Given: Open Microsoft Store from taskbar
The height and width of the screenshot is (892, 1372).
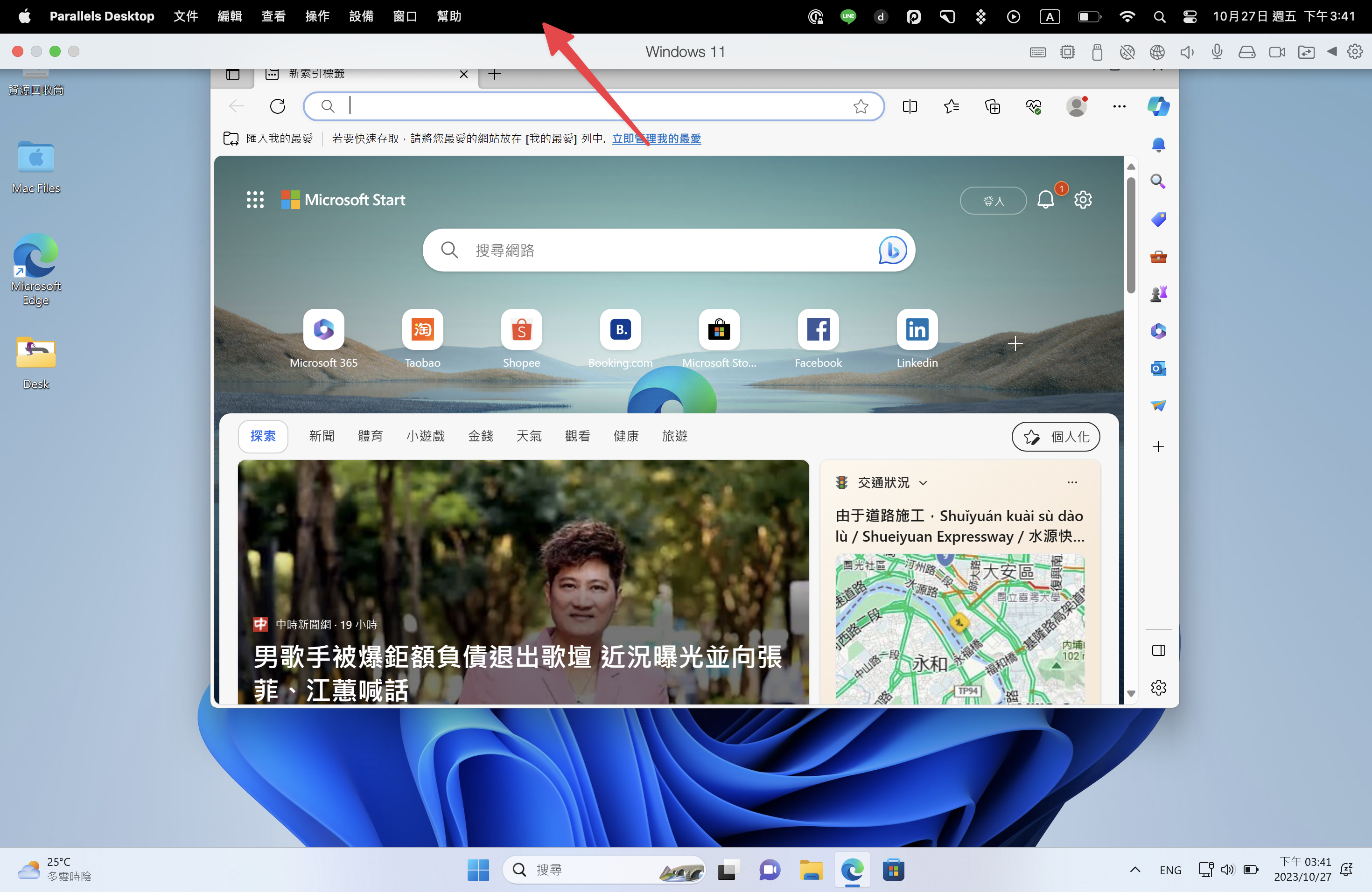Looking at the screenshot, I should tap(893, 870).
